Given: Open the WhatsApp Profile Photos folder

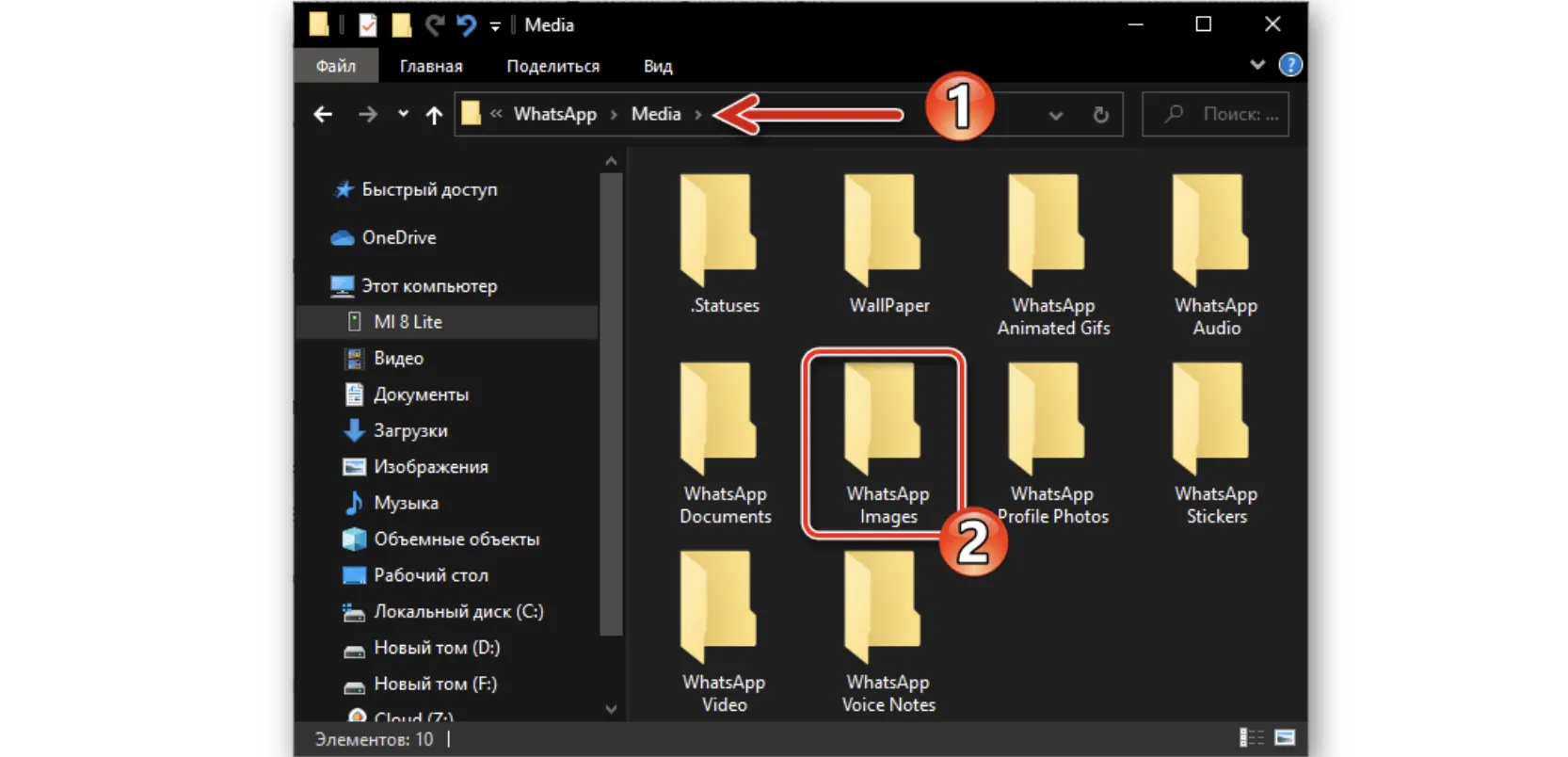Looking at the screenshot, I should [x=1052, y=443].
